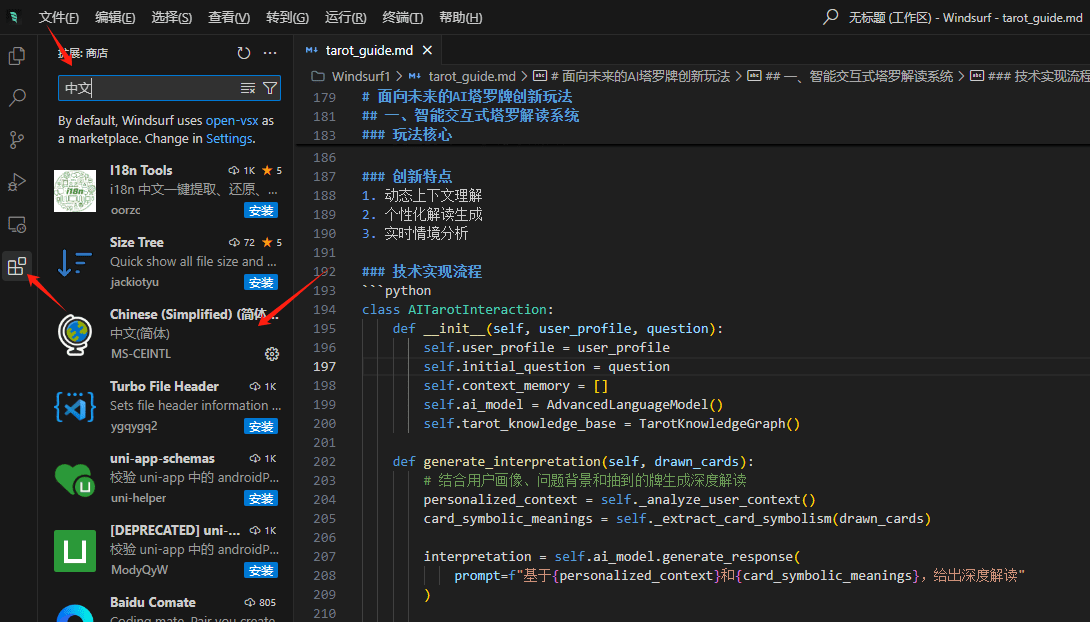1090x622 pixels.
Task: Click the Chinese language pack globe icon
Action: 75,335
